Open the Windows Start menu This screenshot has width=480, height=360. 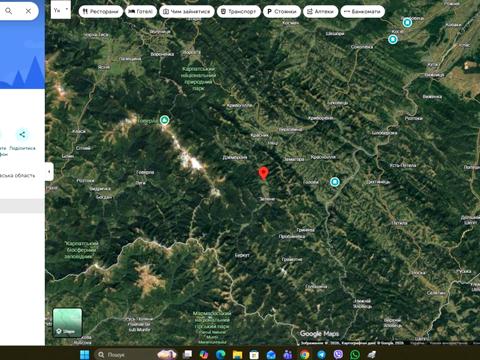click(x=85, y=354)
